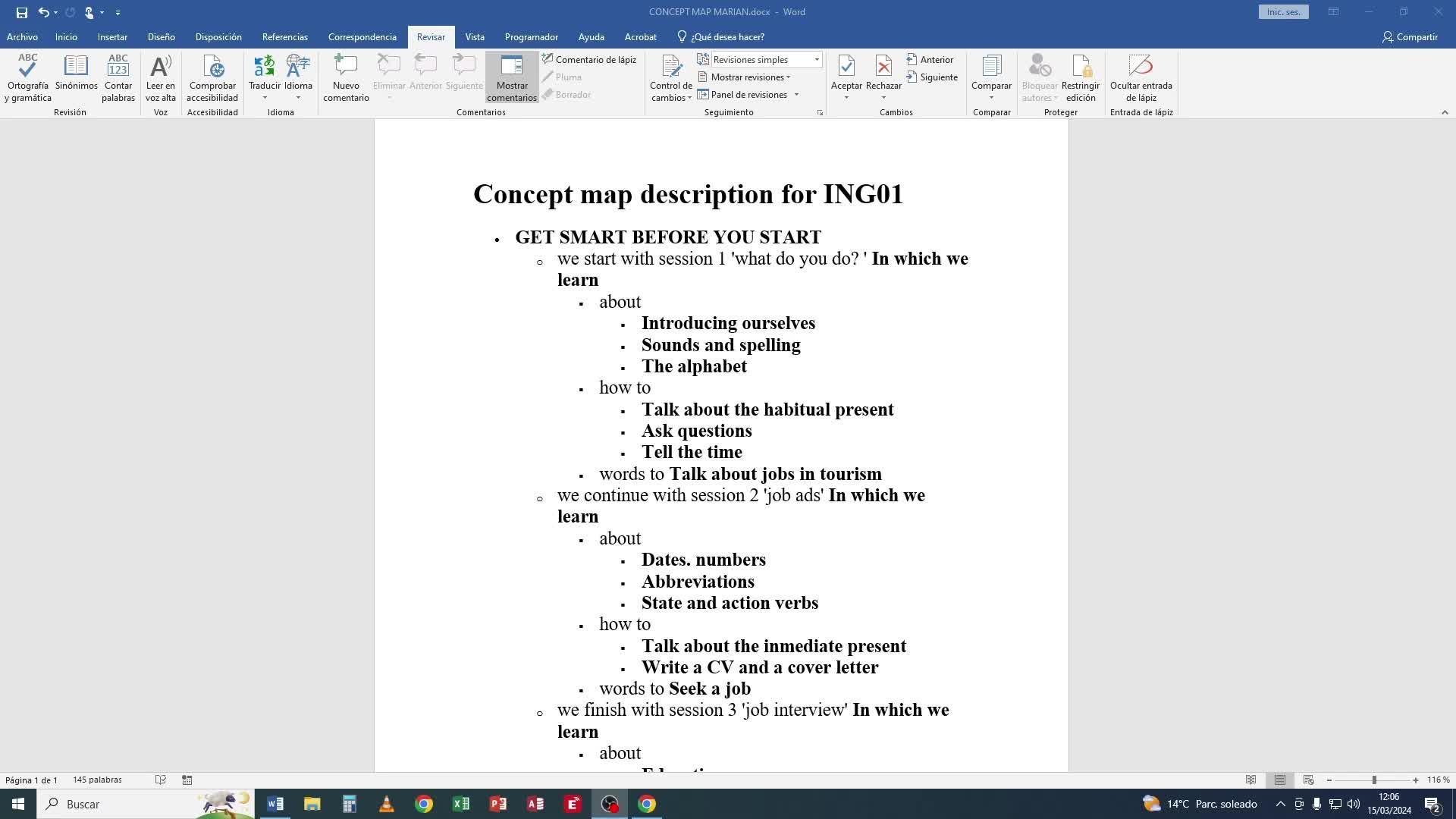Viewport: 1456px width, 819px height.
Task: Start Leer en voz alta
Action: [x=160, y=77]
